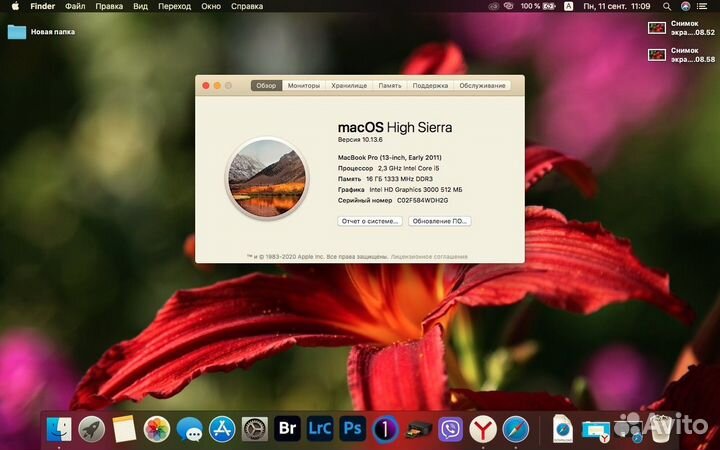Open Photos app in the Dock
Image resolution: width=720 pixels, height=450 pixels.
click(x=157, y=429)
